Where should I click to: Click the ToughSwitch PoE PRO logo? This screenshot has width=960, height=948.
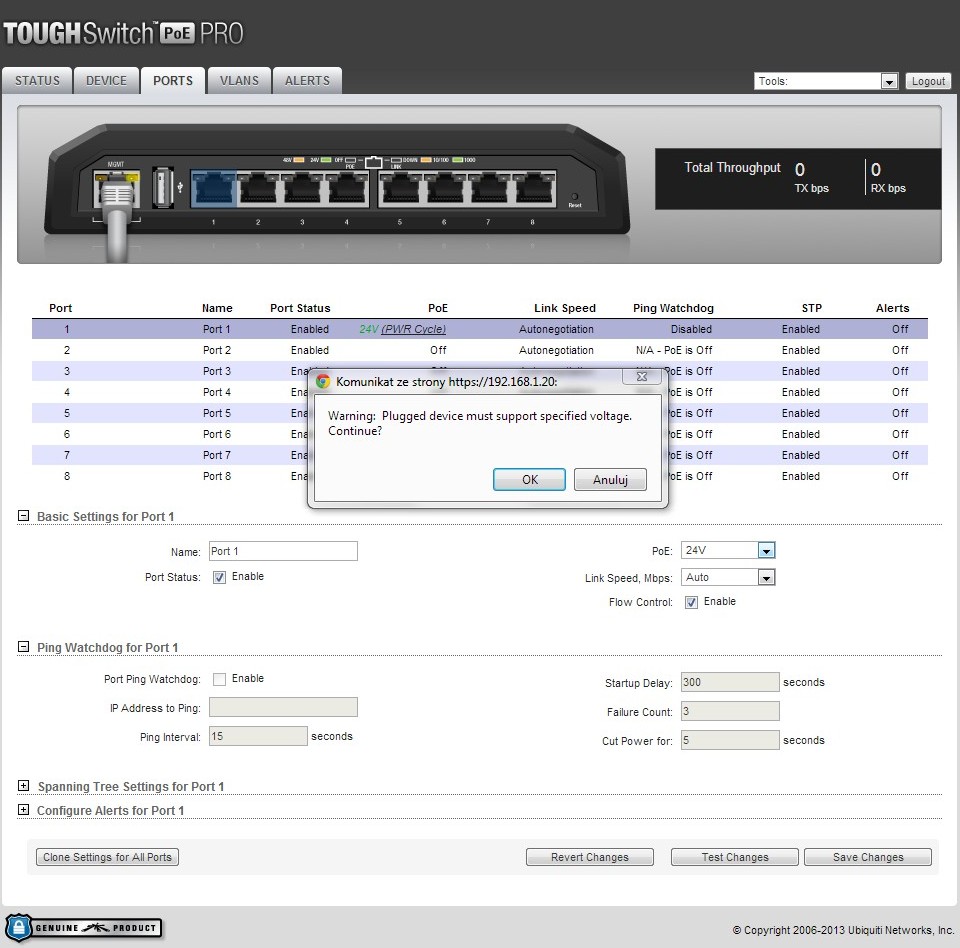tap(124, 33)
